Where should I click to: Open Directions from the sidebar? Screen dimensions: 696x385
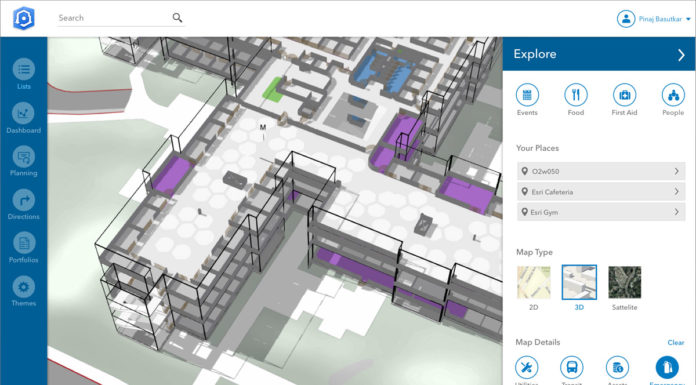(x=24, y=200)
